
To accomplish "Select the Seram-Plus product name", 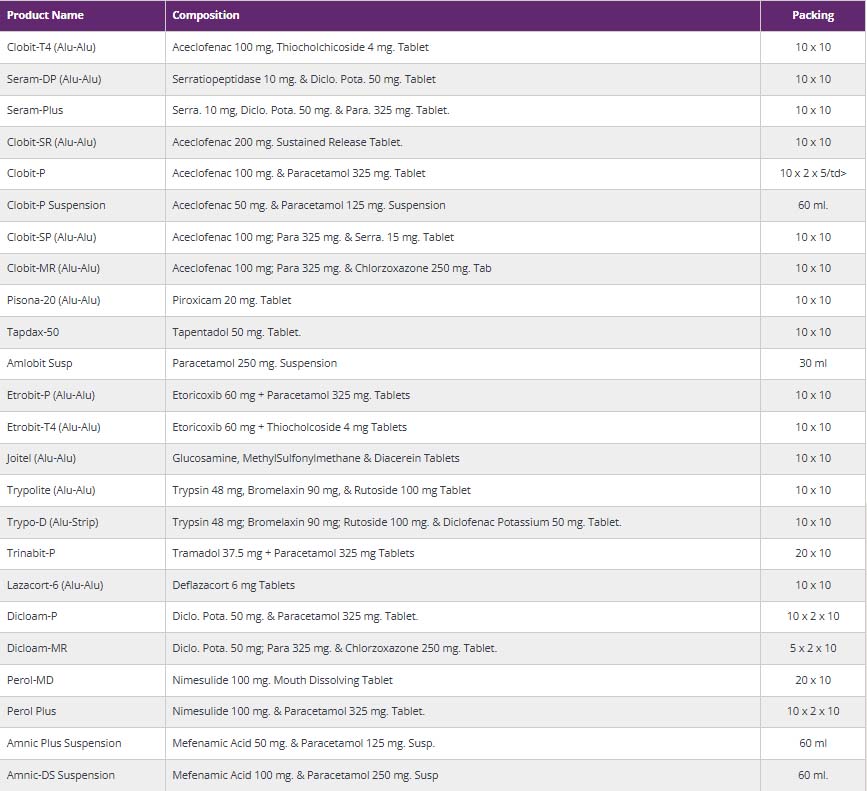I will click(x=35, y=110).
